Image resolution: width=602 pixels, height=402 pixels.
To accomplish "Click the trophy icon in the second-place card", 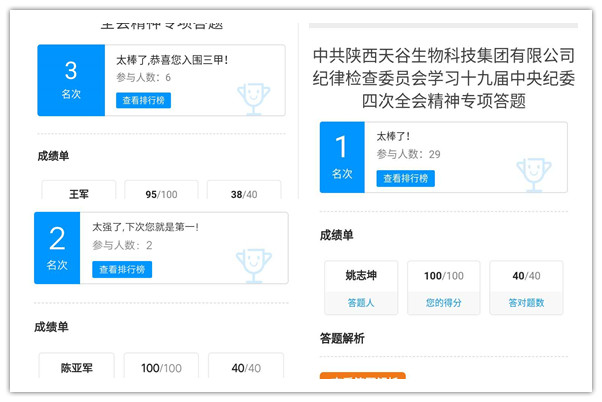I will [253, 264].
